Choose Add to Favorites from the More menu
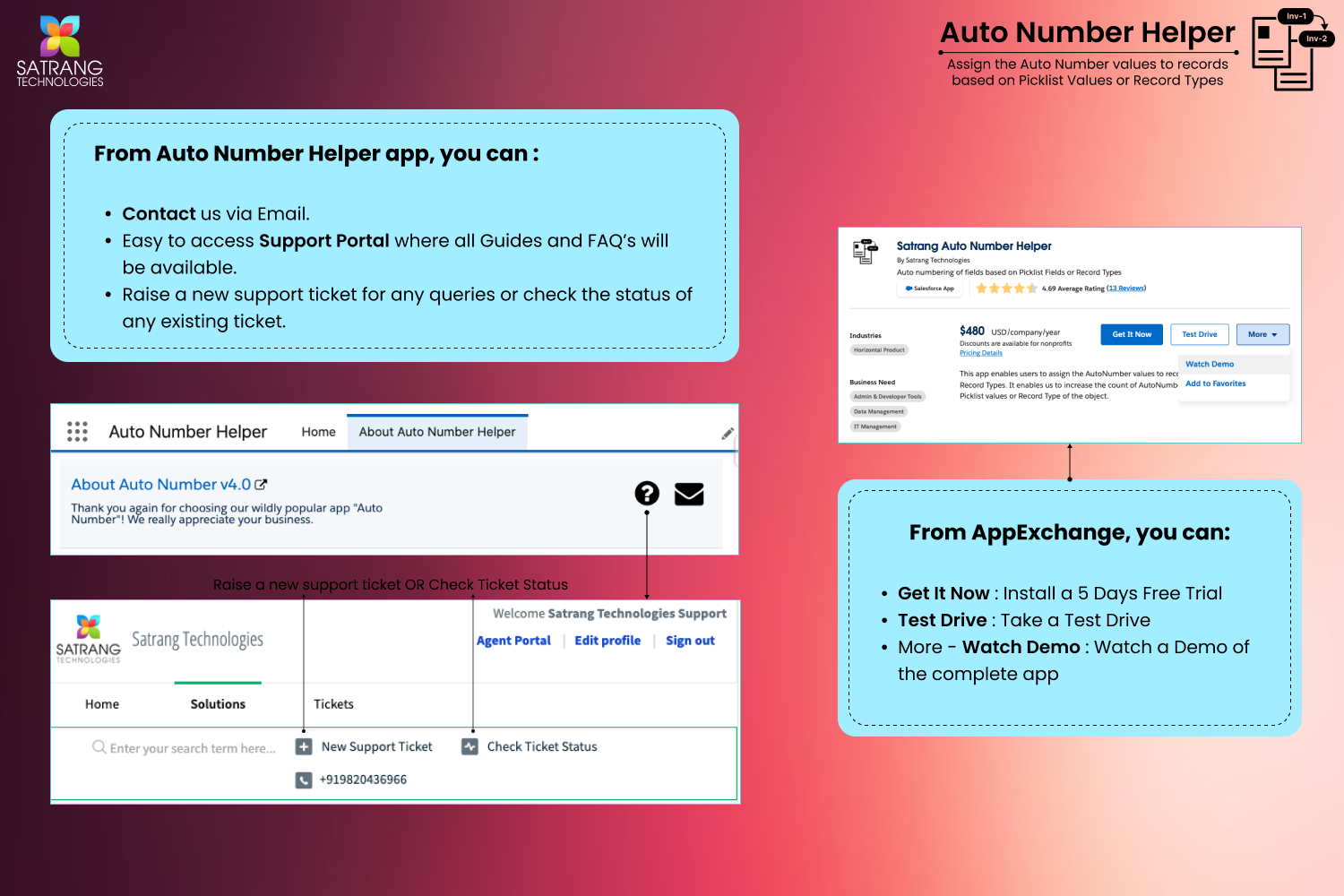This screenshot has height=896, width=1344. point(1216,383)
